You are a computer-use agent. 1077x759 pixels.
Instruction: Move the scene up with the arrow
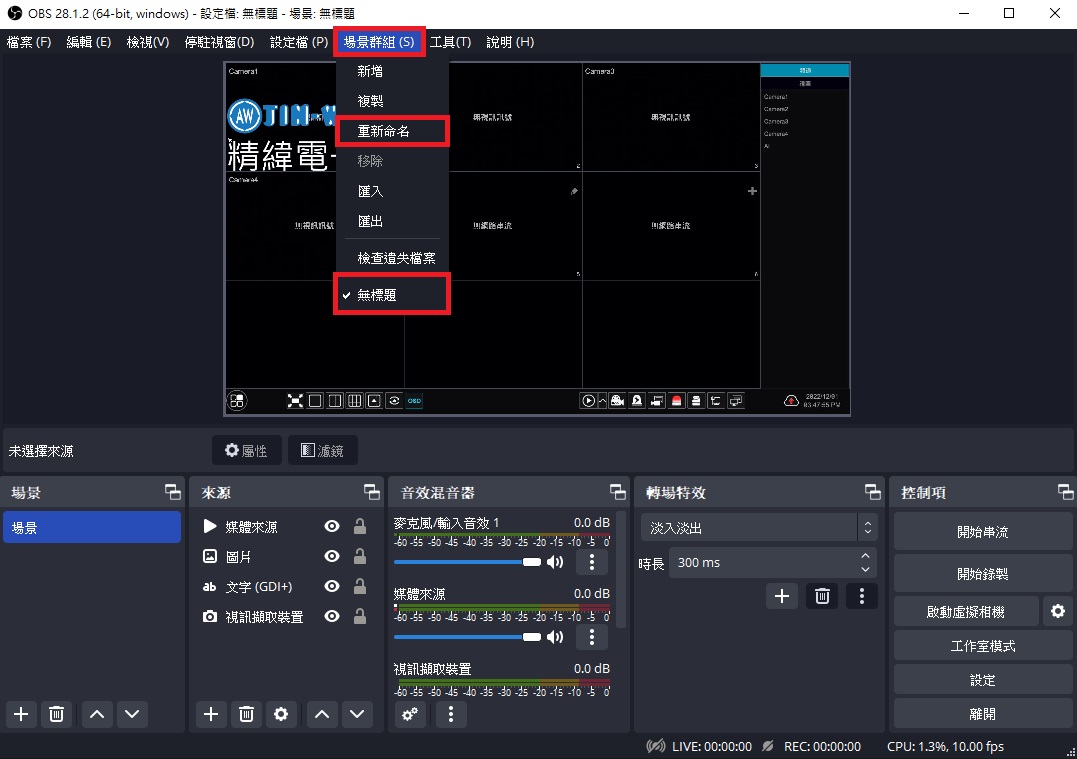tap(97, 714)
